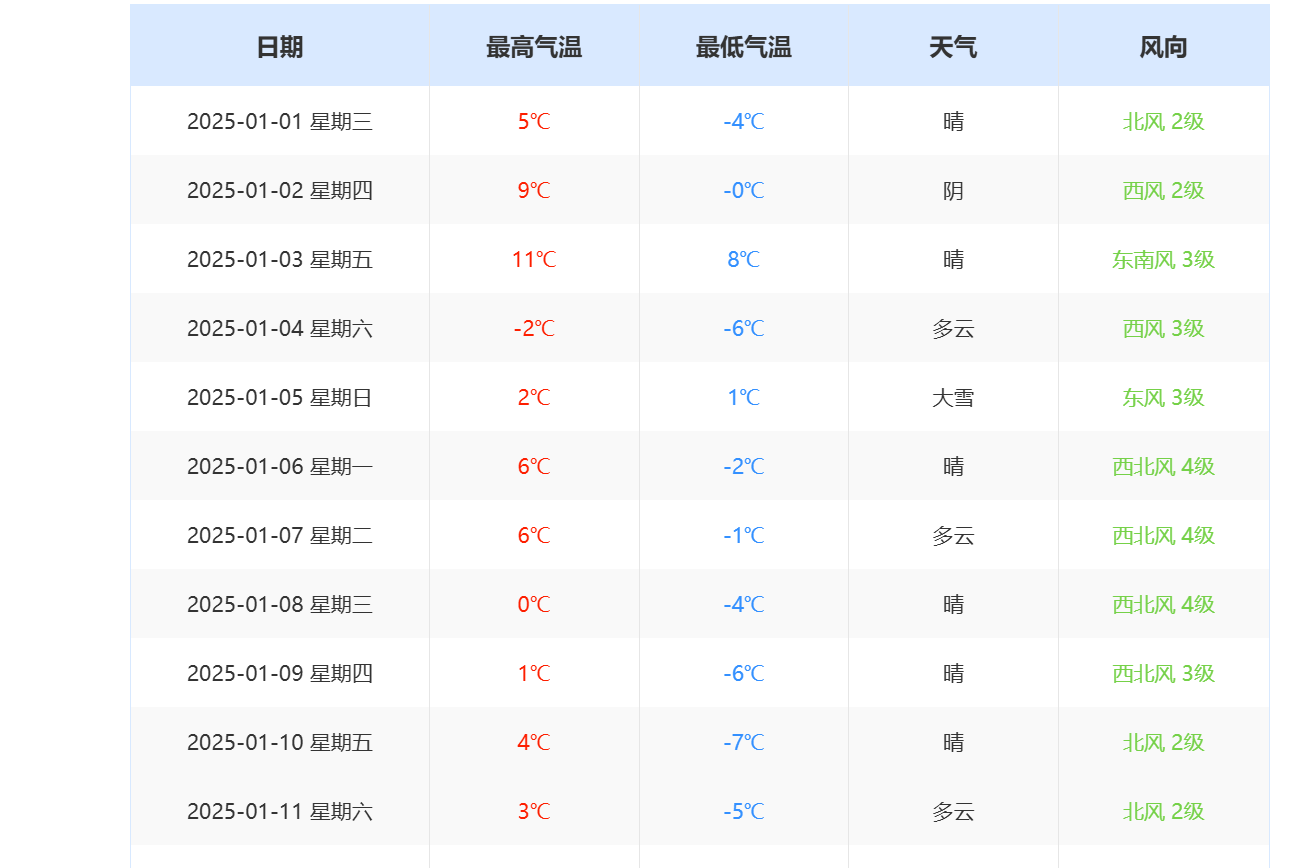The height and width of the screenshot is (868, 1291).
Task: Click wind 东南风 3级 for 2025-01-03
Action: coord(1163,259)
